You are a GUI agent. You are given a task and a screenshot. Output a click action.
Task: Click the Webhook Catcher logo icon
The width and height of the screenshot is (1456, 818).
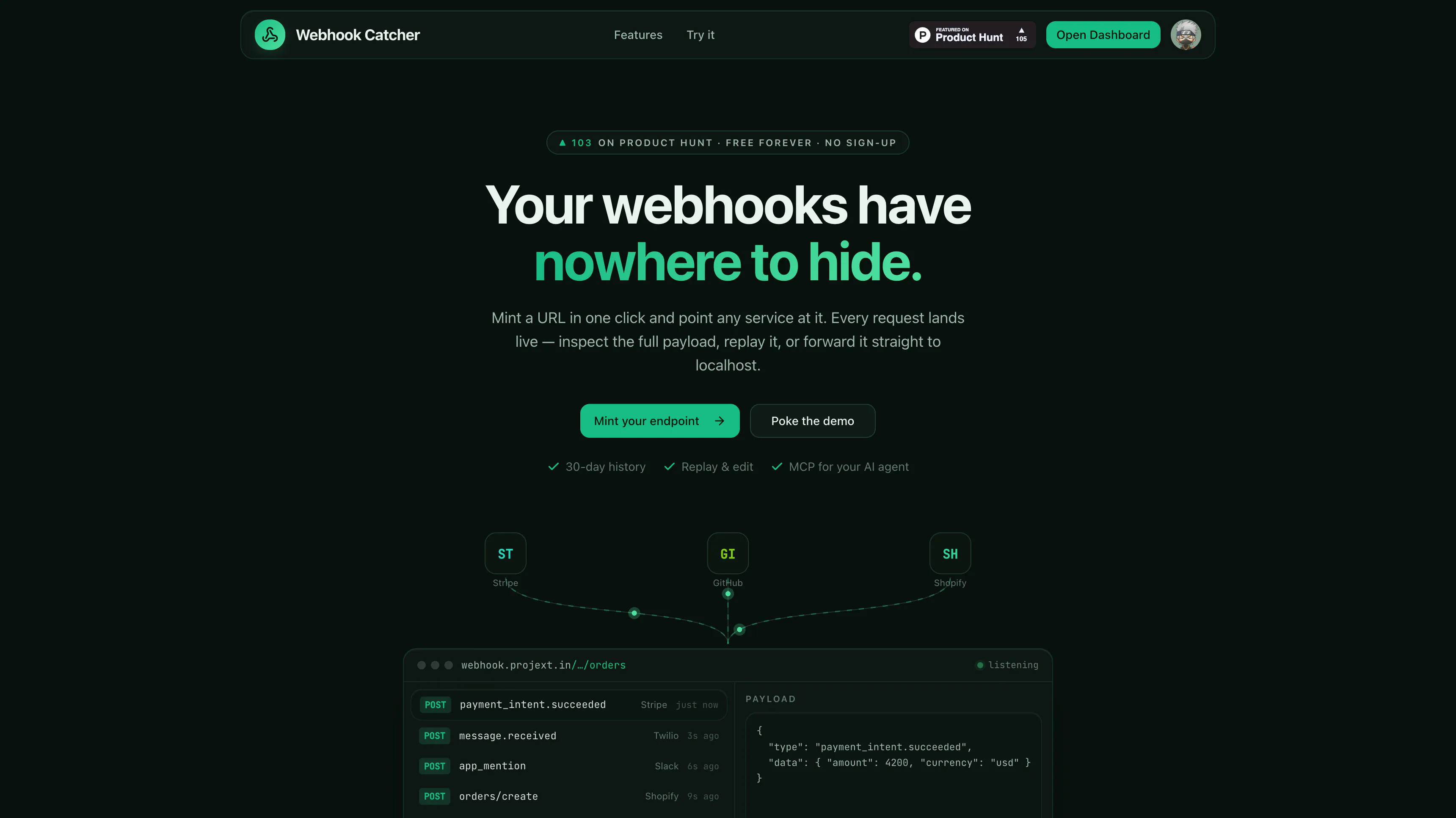click(270, 34)
